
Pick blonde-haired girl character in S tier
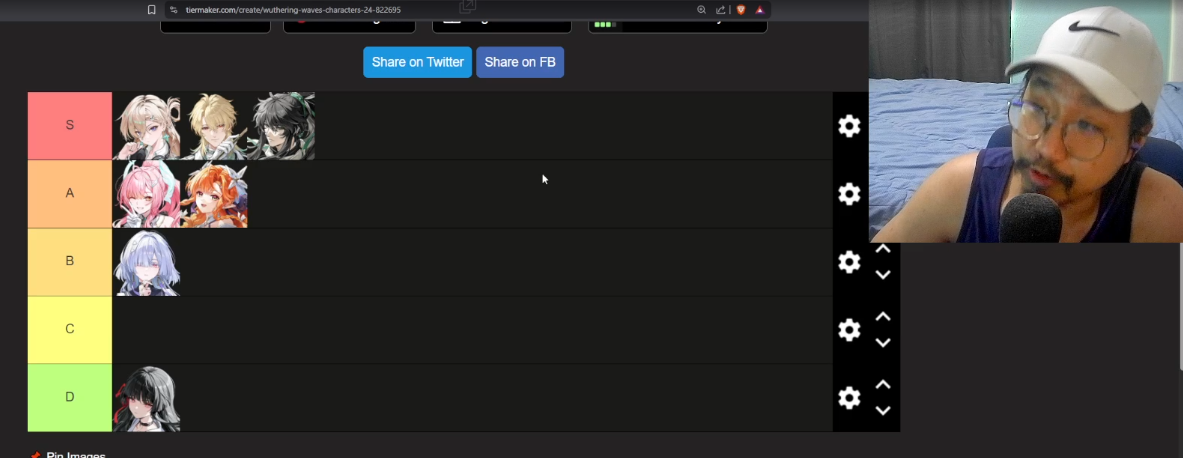coord(146,126)
